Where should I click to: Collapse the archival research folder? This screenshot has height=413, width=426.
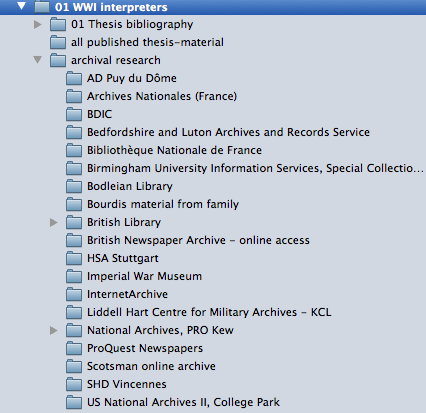tap(38, 60)
